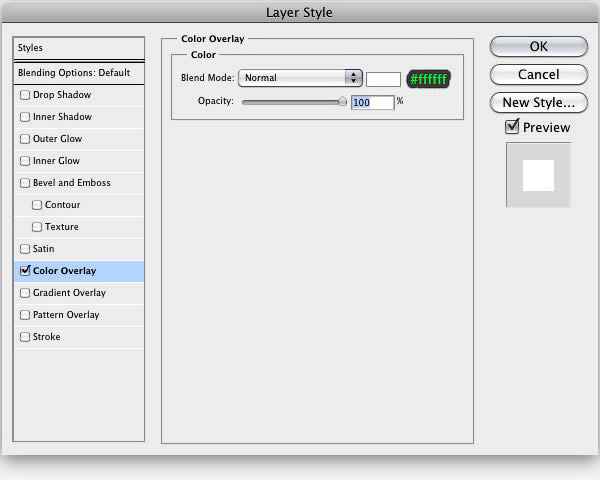The image size is (600, 480).
Task: Open the white overlay color swatch
Action: pos(383,80)
